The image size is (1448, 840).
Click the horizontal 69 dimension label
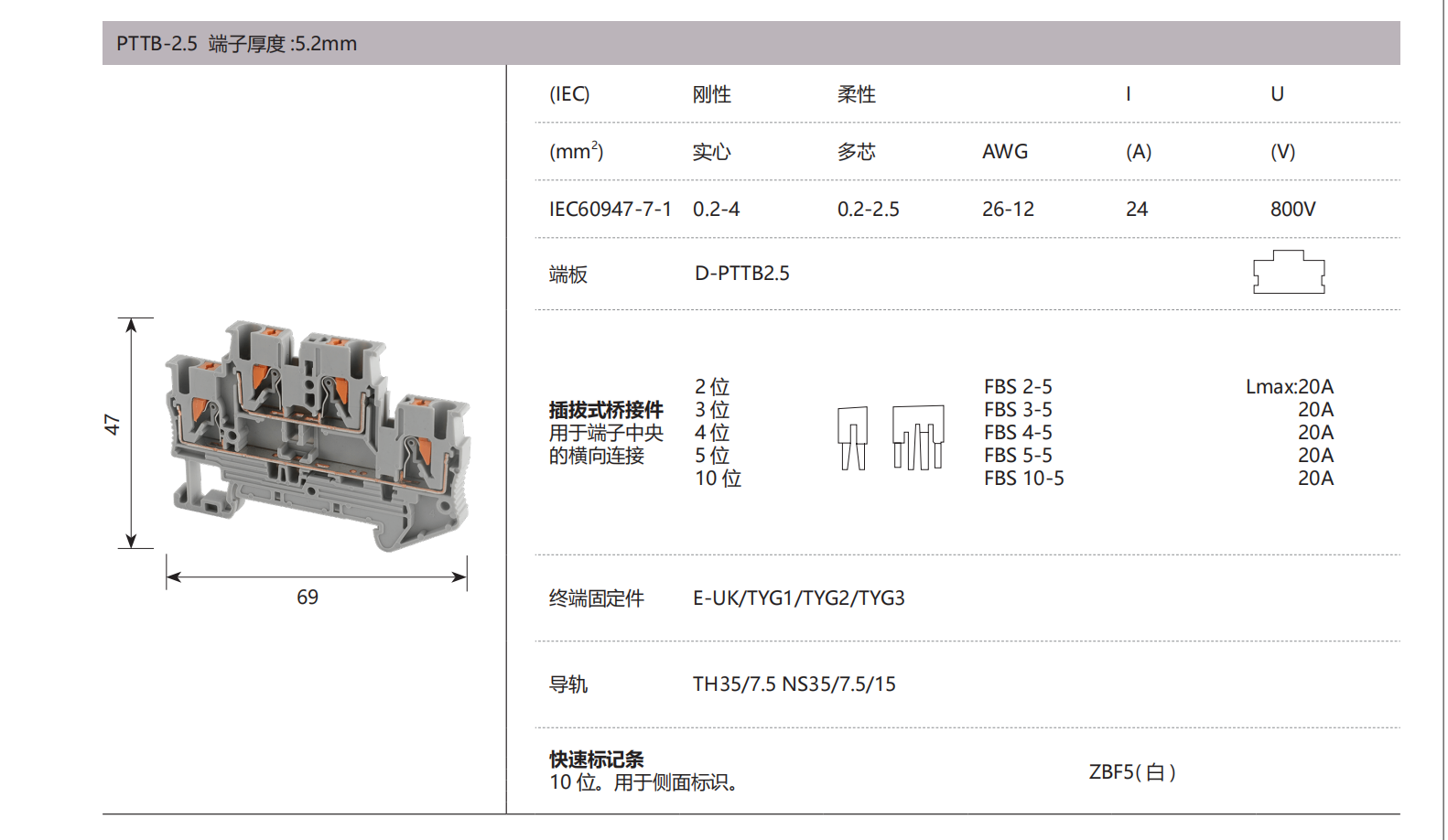[308, 598]
